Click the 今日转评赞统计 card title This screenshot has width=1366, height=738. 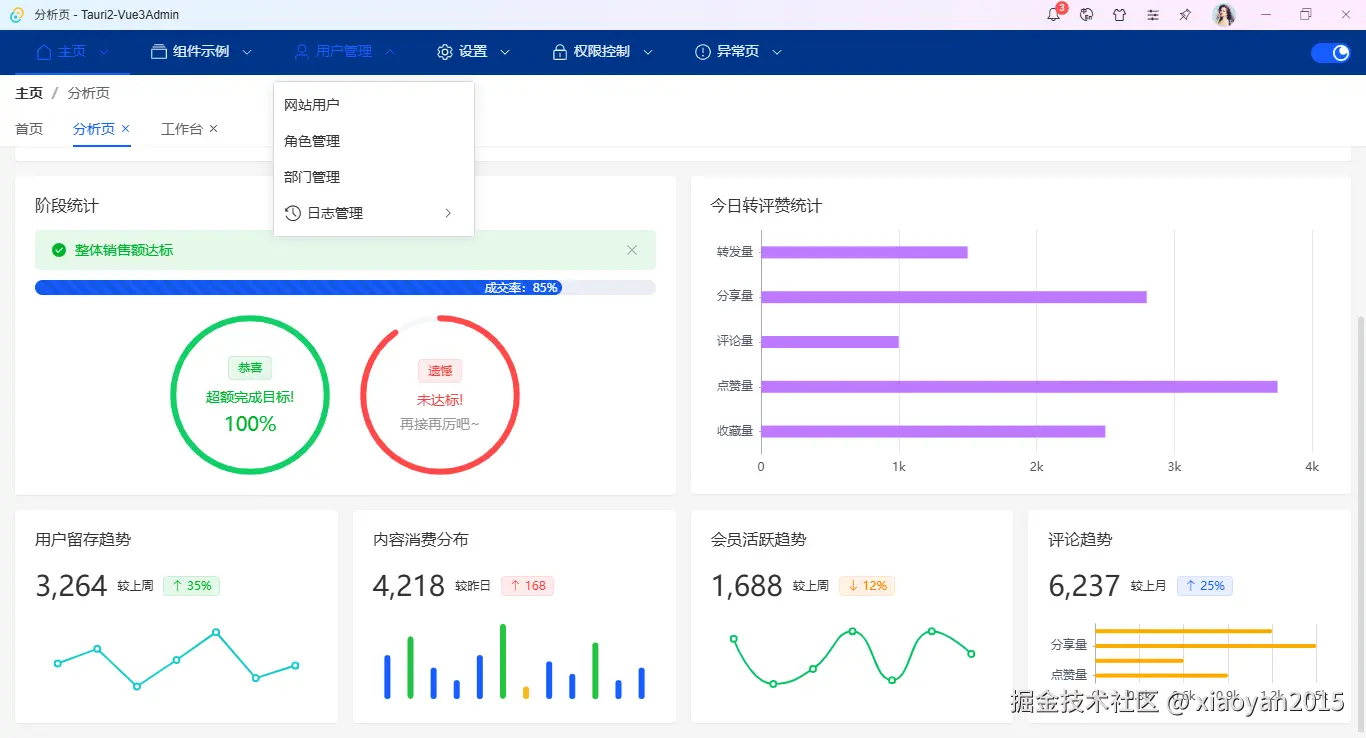point(766,206)
